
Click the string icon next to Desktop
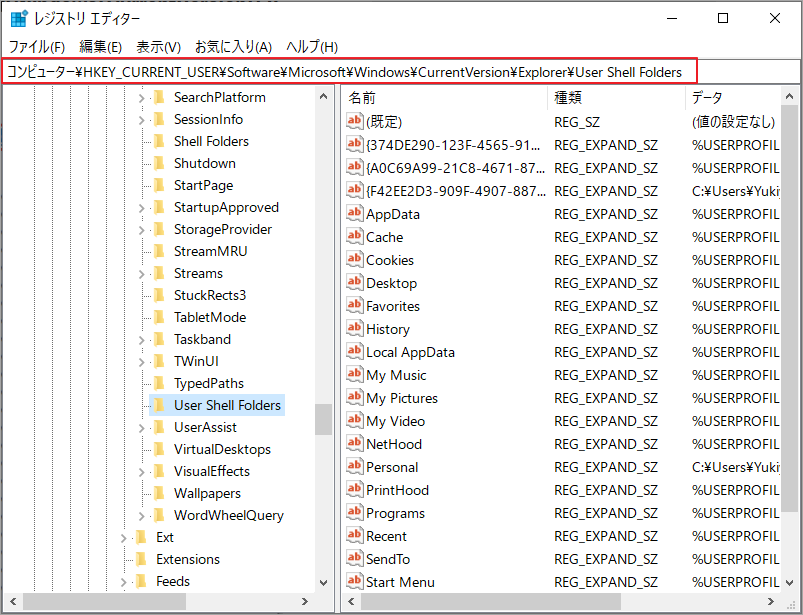pyautogui.click(x=354, y=283)
